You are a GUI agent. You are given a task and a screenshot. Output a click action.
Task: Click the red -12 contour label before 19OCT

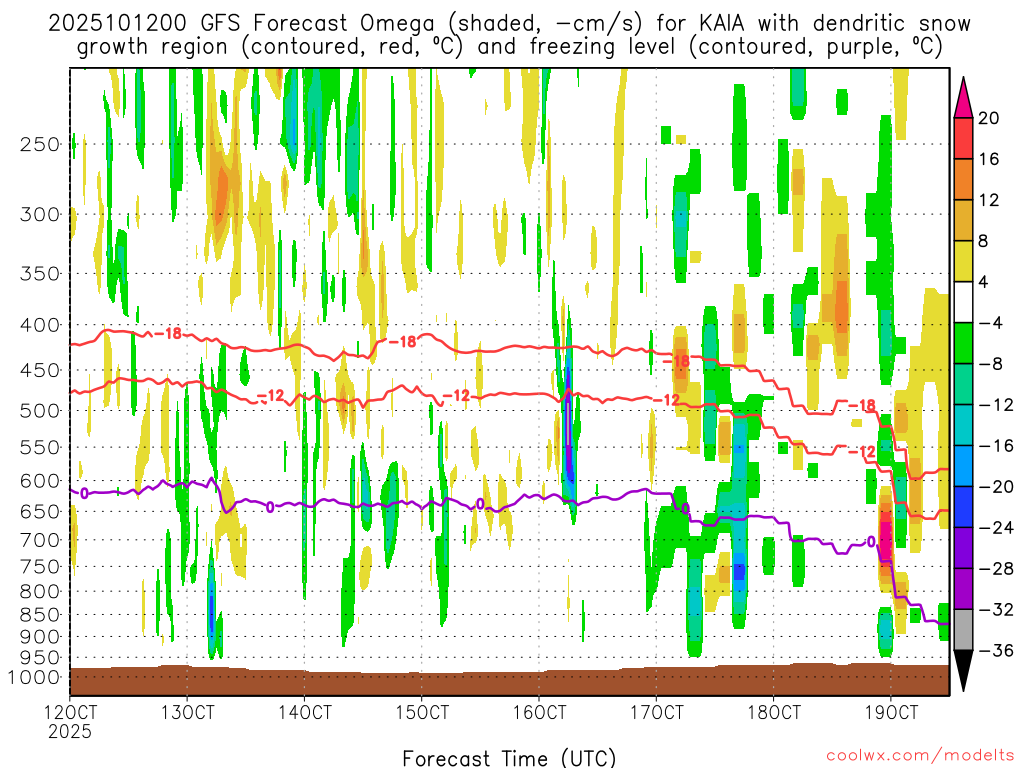[x=861, y=452]
